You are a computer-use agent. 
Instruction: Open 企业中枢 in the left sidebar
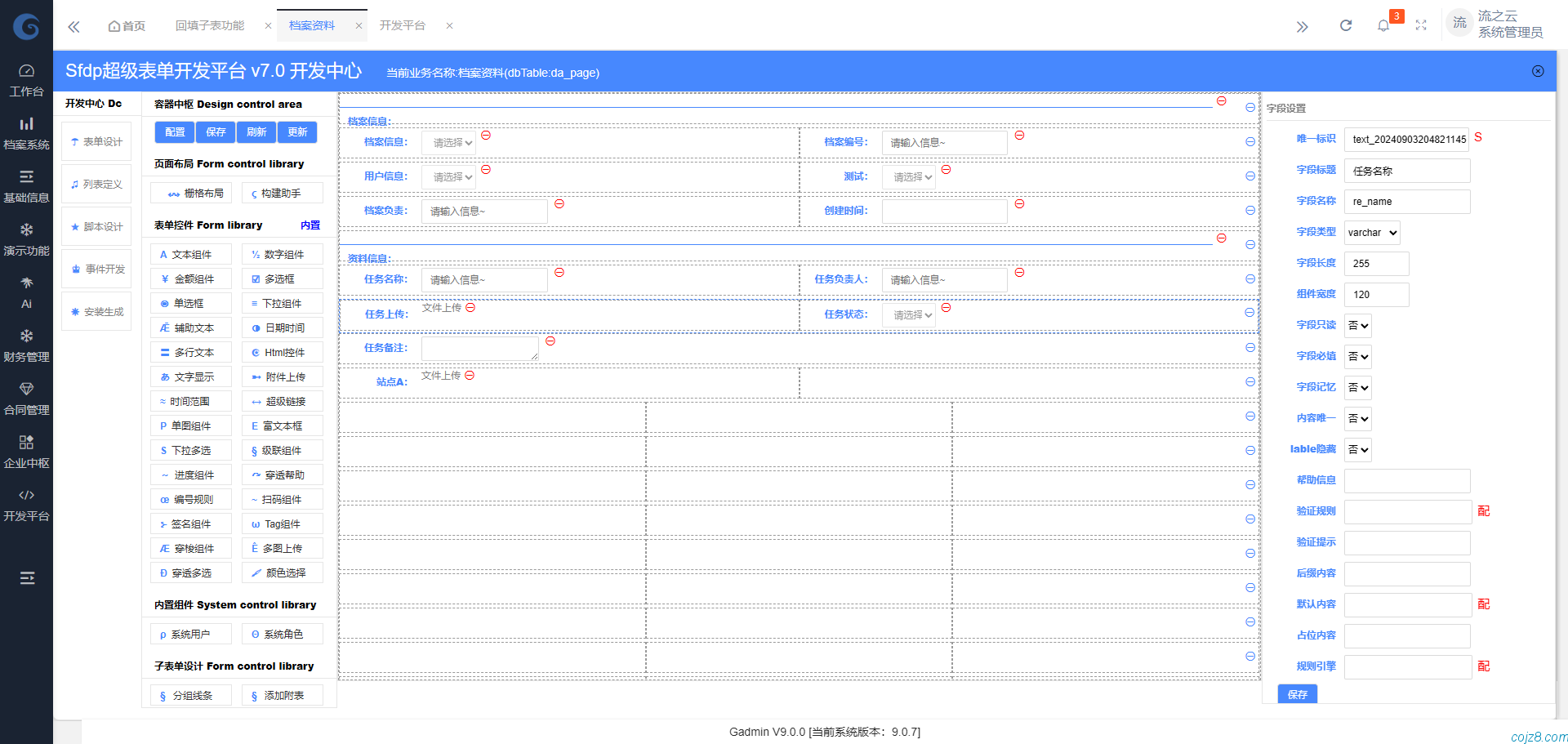(26, 452)
